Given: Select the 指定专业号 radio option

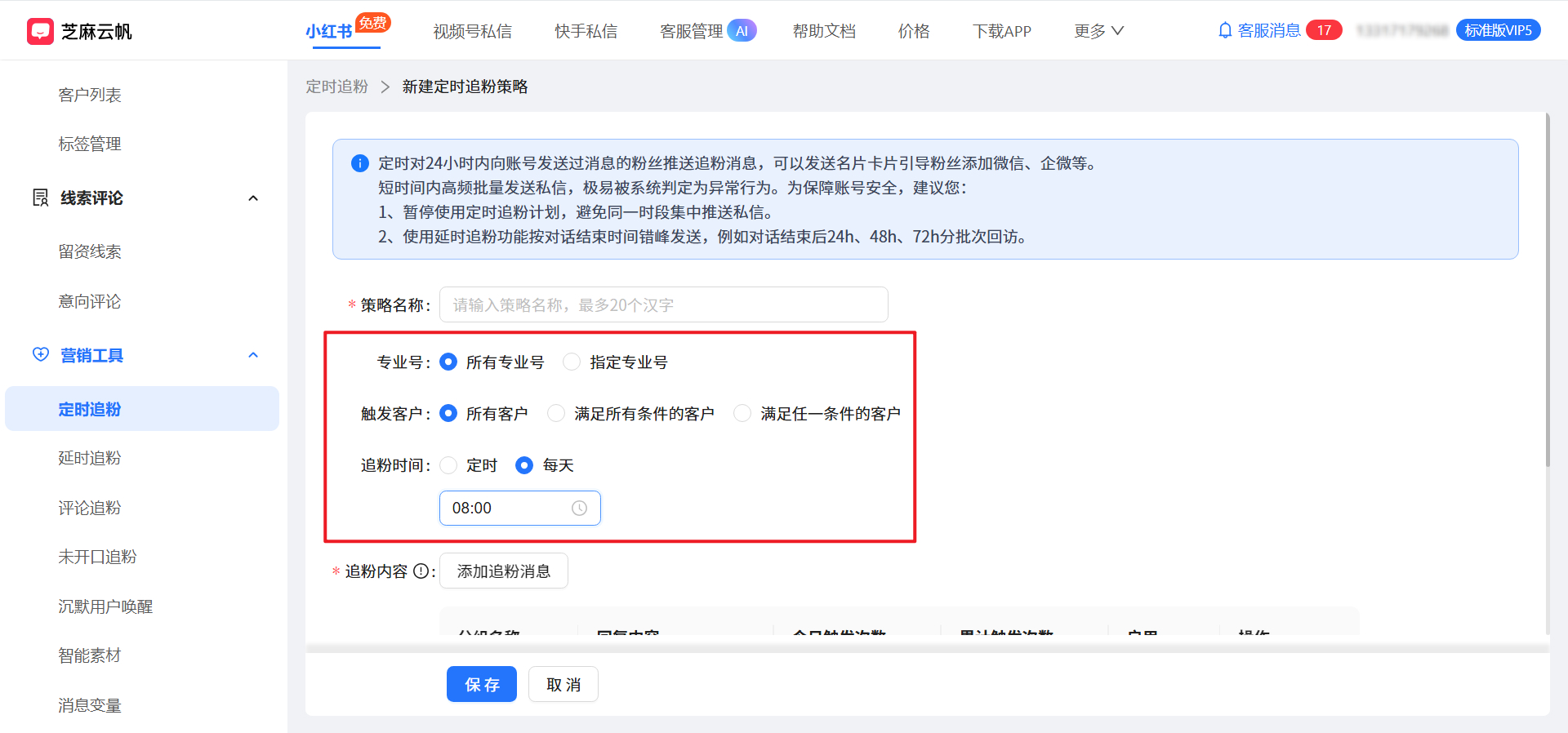Looking at the screenshot, I should pyautogui.click(x=572, y=362).
